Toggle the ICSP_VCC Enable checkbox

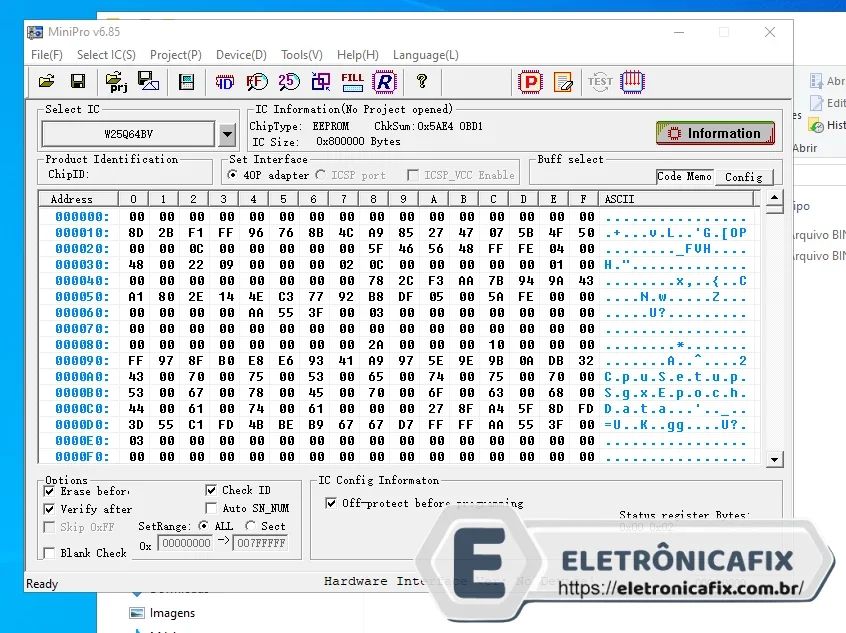click(x=413, y=175)
